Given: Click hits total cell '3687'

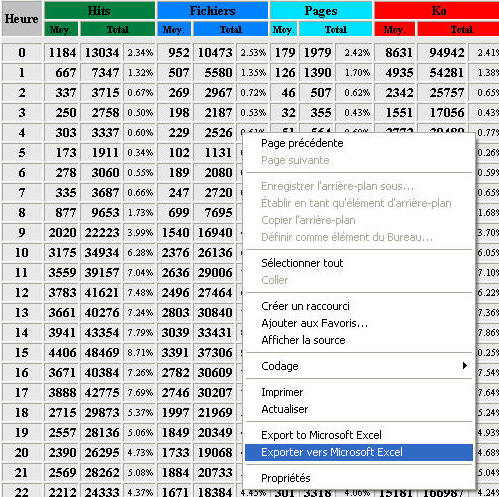Looking at the screenshot, I should pyautogui.click(x=101, y=193).
